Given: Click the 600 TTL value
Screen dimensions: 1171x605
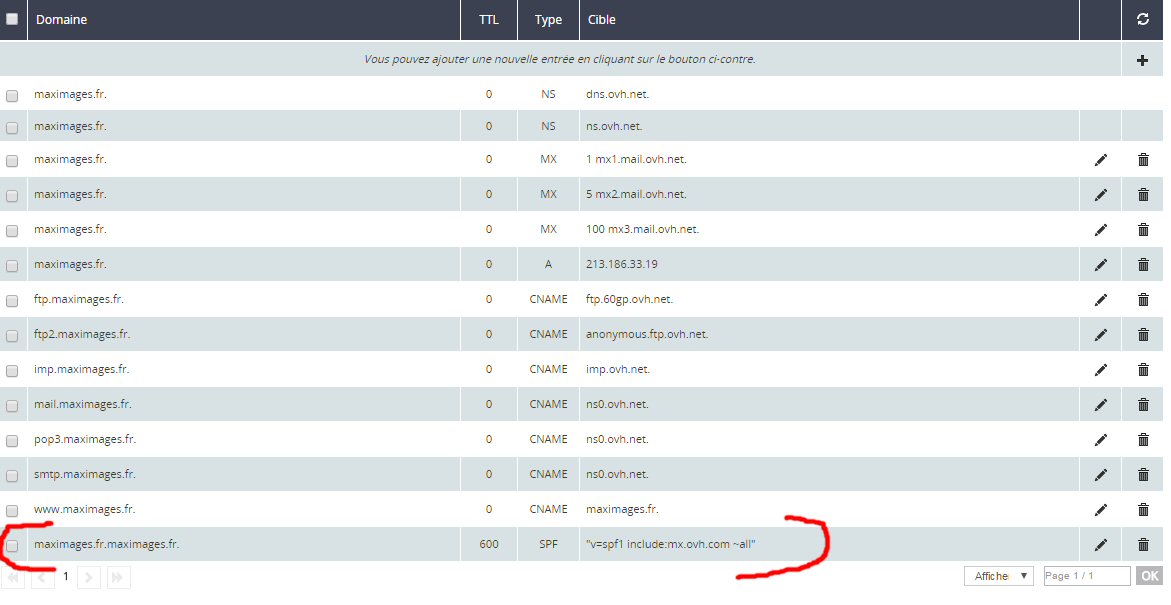Looking at the screenshot, I should point(489,544).
